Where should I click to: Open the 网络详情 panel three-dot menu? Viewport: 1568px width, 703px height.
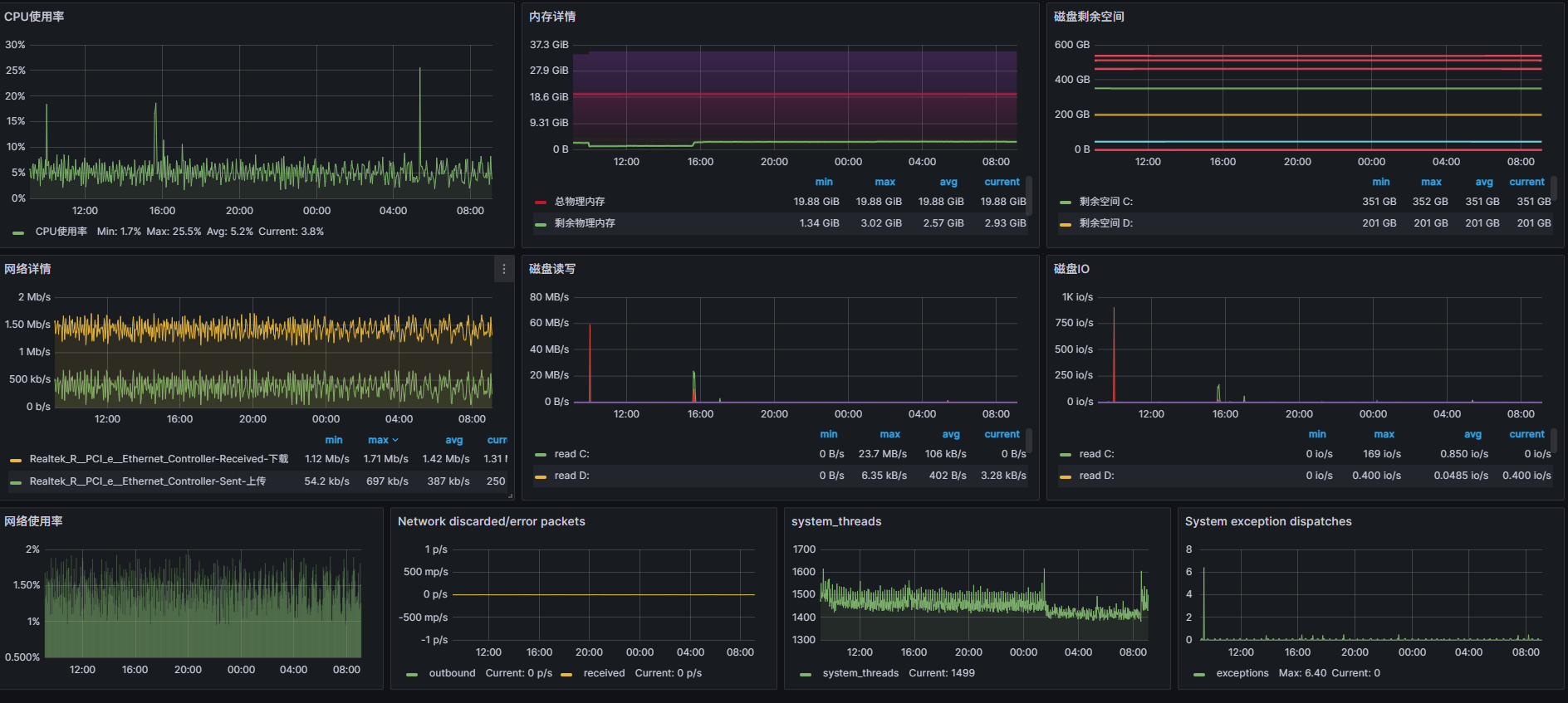(503, 269)
